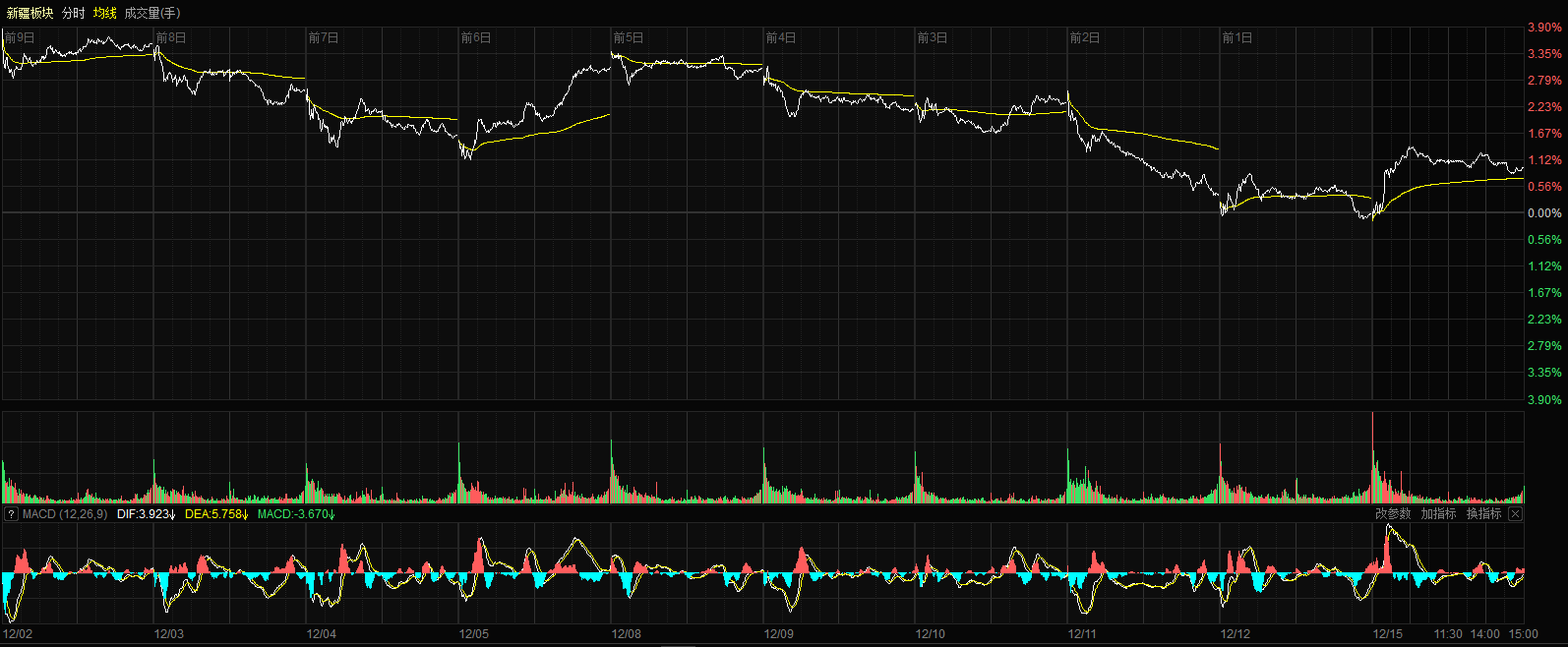Click the MACD help question mark icon
The width and height of the screenshot is (1568, 647).
click(11, 514)
